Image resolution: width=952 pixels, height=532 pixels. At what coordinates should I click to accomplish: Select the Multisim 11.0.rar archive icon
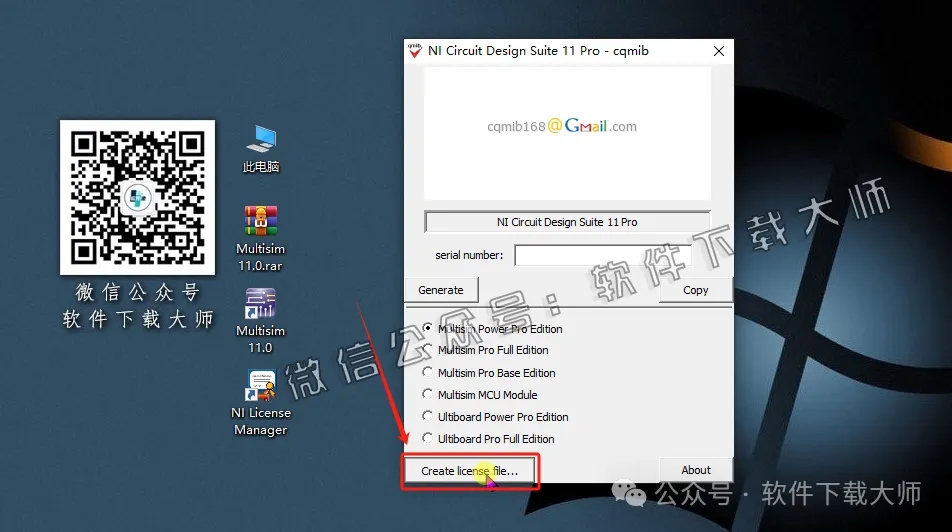[261, 221]
